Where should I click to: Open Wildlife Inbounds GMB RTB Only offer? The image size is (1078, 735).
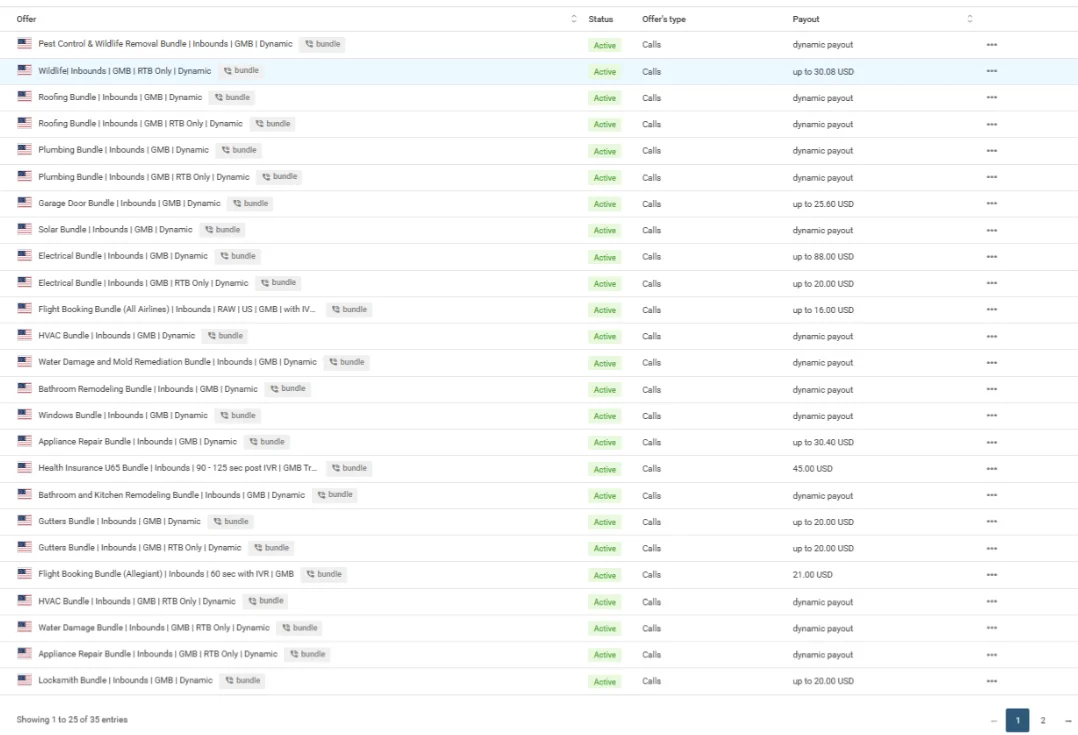pyautogui.click(x=124, y=71)
